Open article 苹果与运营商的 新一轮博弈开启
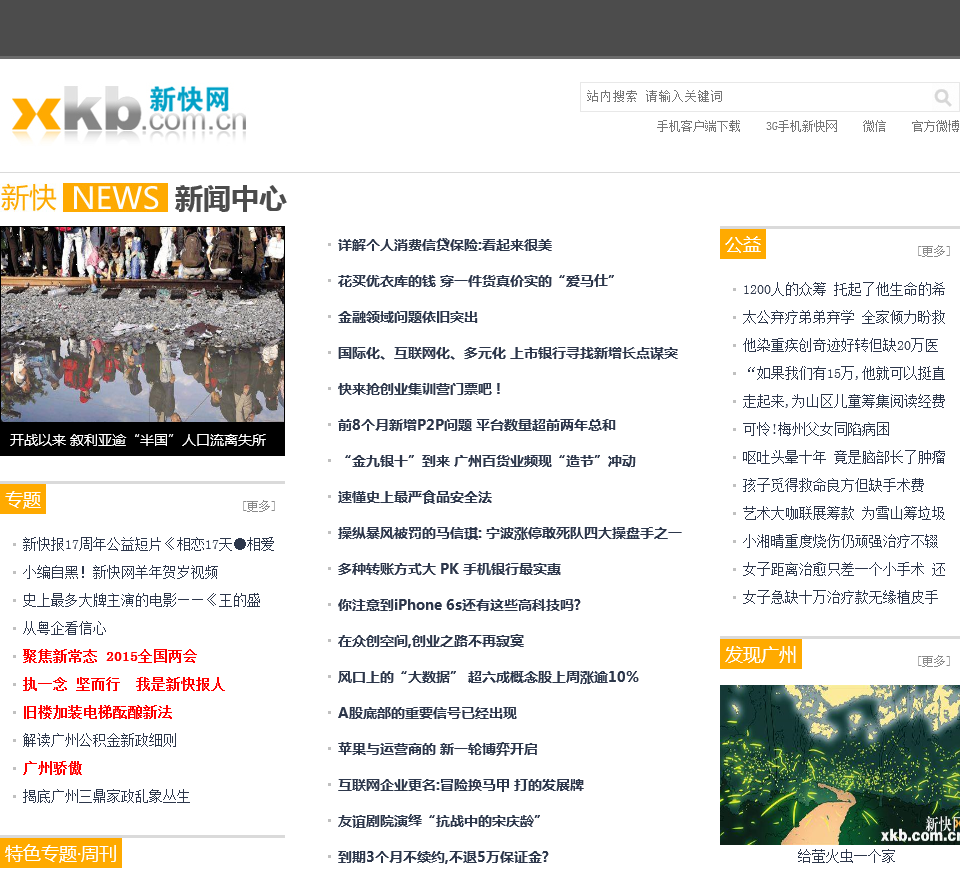This screenshot has height=873, width=960. click(437, 749)
